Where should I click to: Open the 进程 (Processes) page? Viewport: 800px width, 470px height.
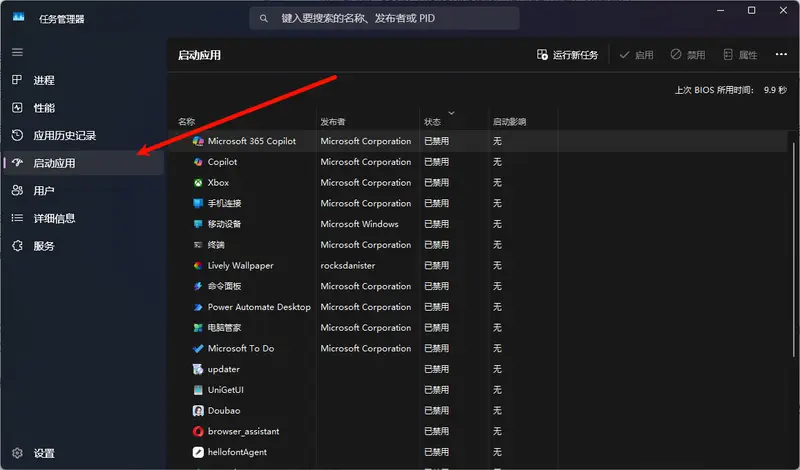[83, 80]
